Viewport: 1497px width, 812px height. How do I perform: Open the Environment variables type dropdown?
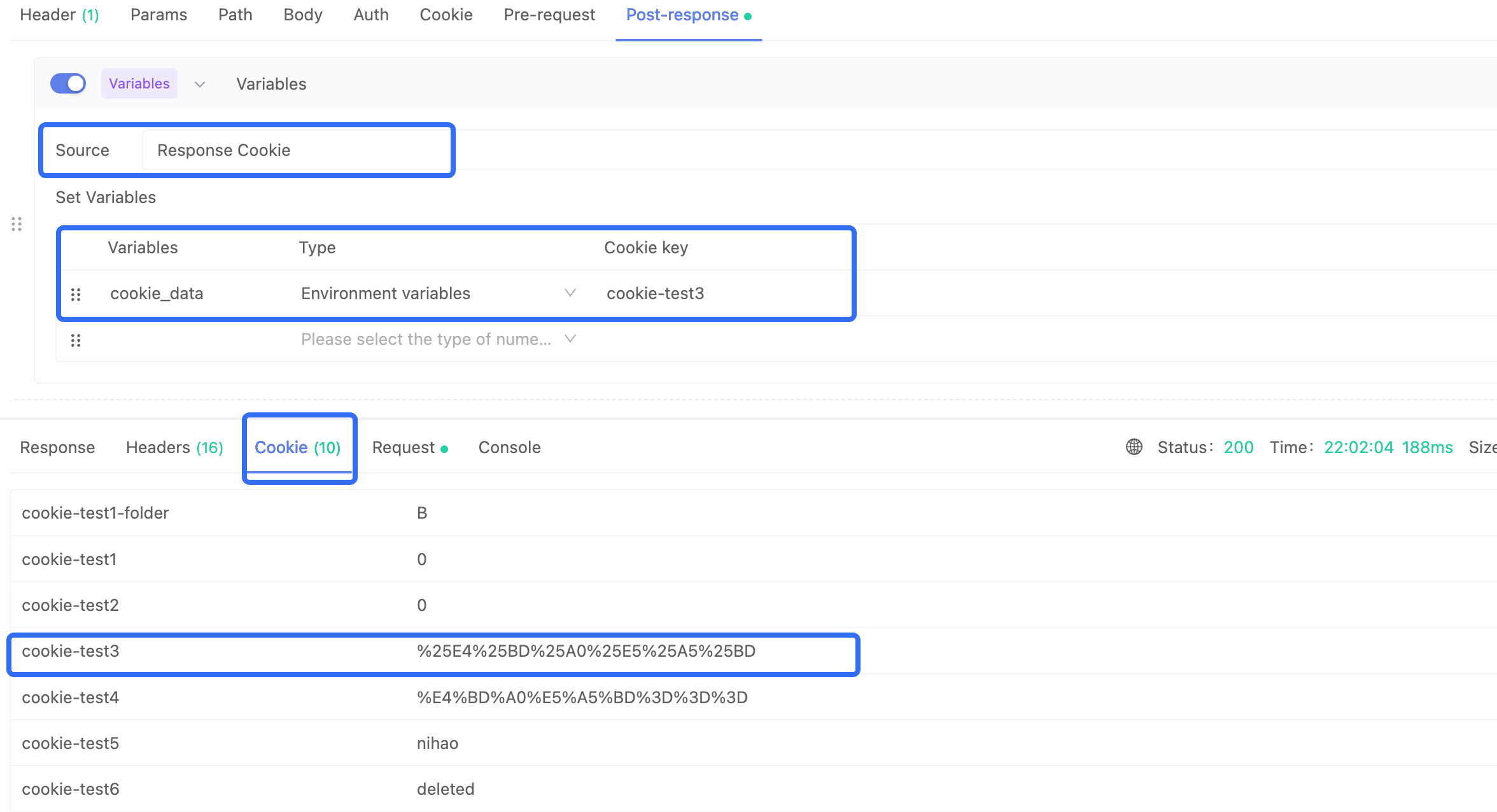pyautogui.click(x=439, y=293)
